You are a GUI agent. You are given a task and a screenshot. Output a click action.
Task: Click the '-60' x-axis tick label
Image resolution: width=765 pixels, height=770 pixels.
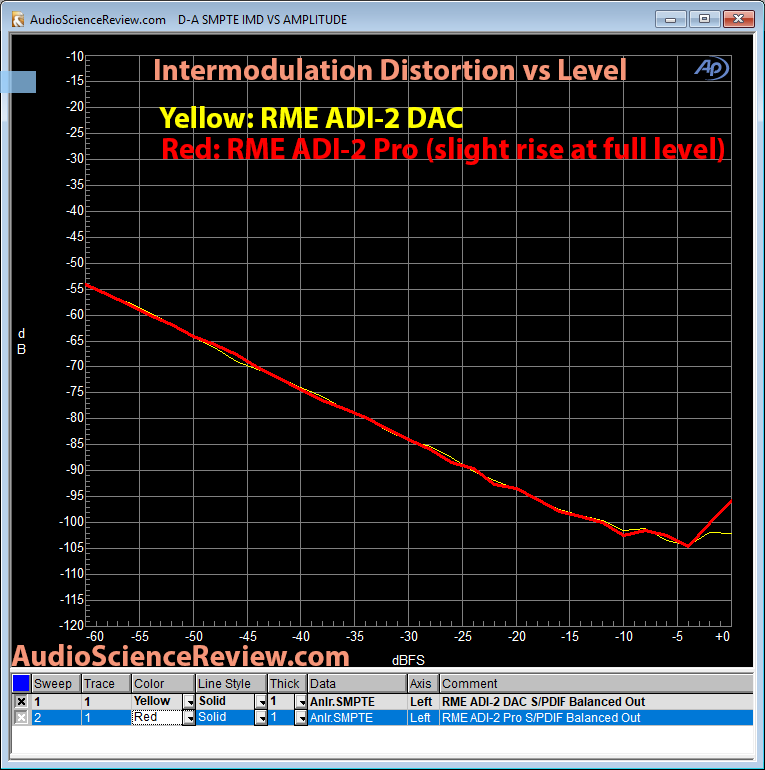pos(95,637)
